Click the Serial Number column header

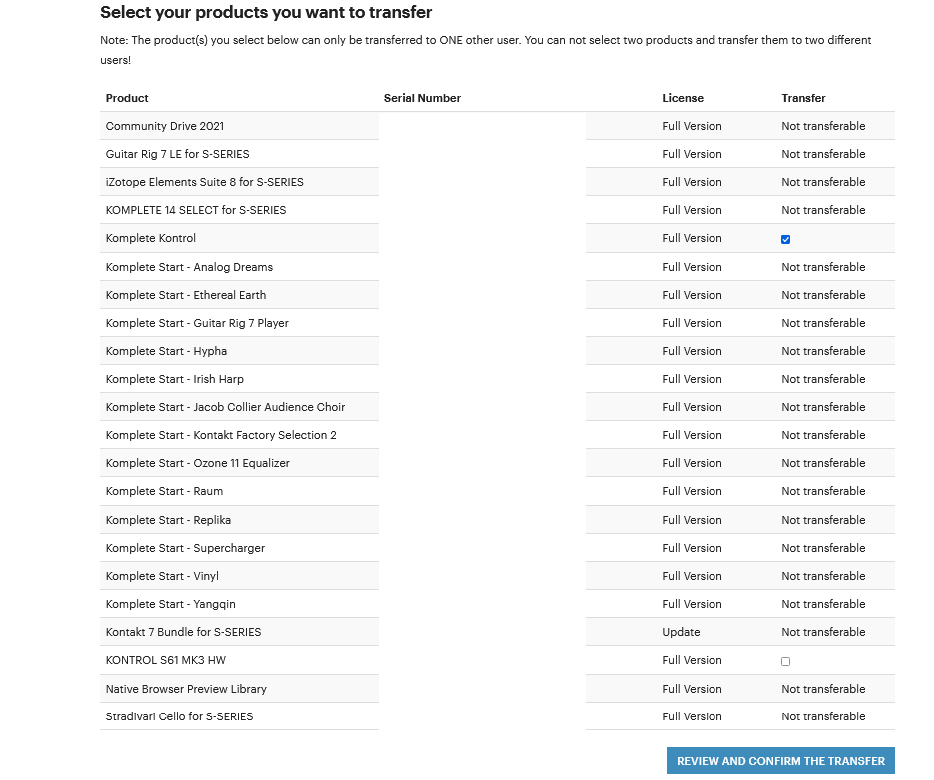pos(422,98)
